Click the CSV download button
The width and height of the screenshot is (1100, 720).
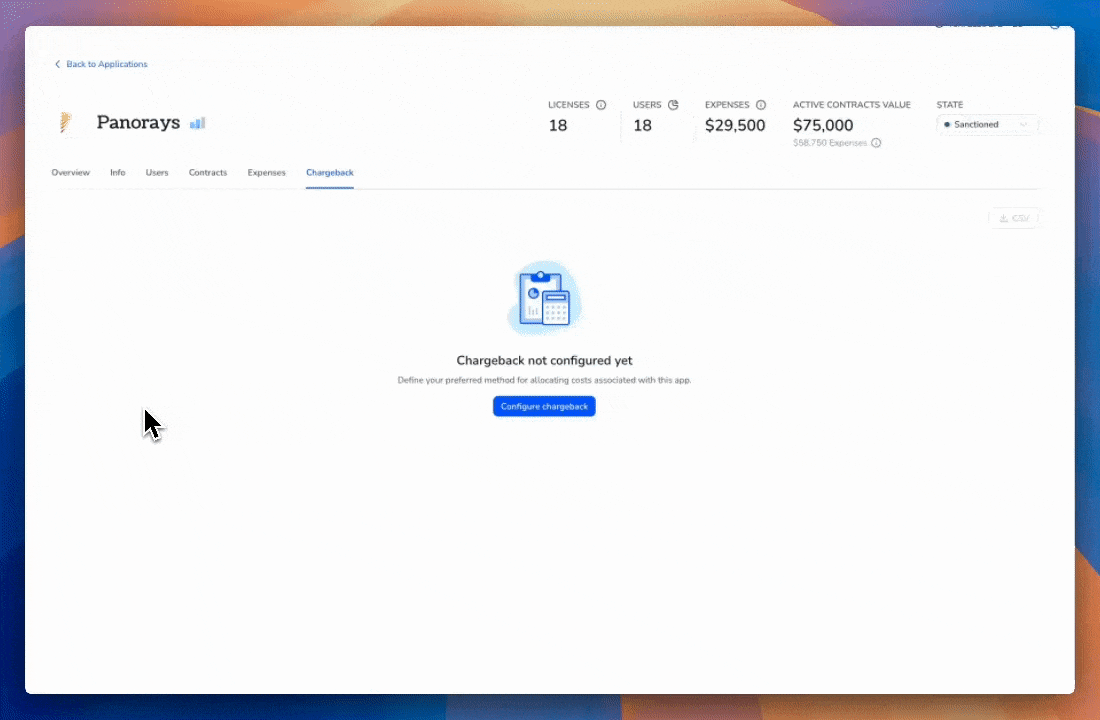1014,218
